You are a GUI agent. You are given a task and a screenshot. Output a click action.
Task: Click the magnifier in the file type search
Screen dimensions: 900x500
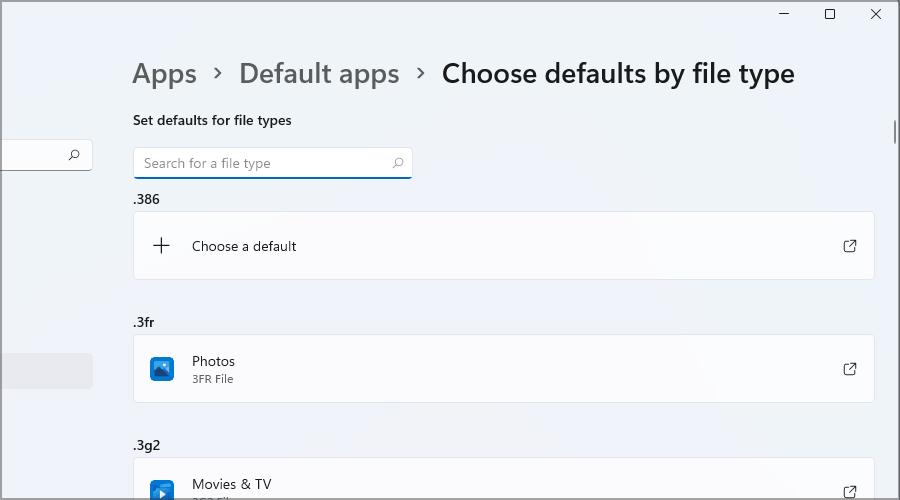coord(398,163)
